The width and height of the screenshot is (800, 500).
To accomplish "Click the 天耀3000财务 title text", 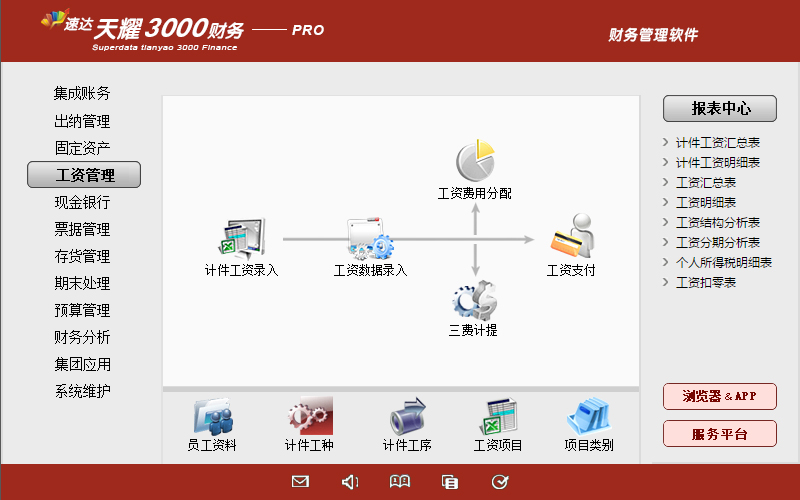I will (x=169, y=29).
